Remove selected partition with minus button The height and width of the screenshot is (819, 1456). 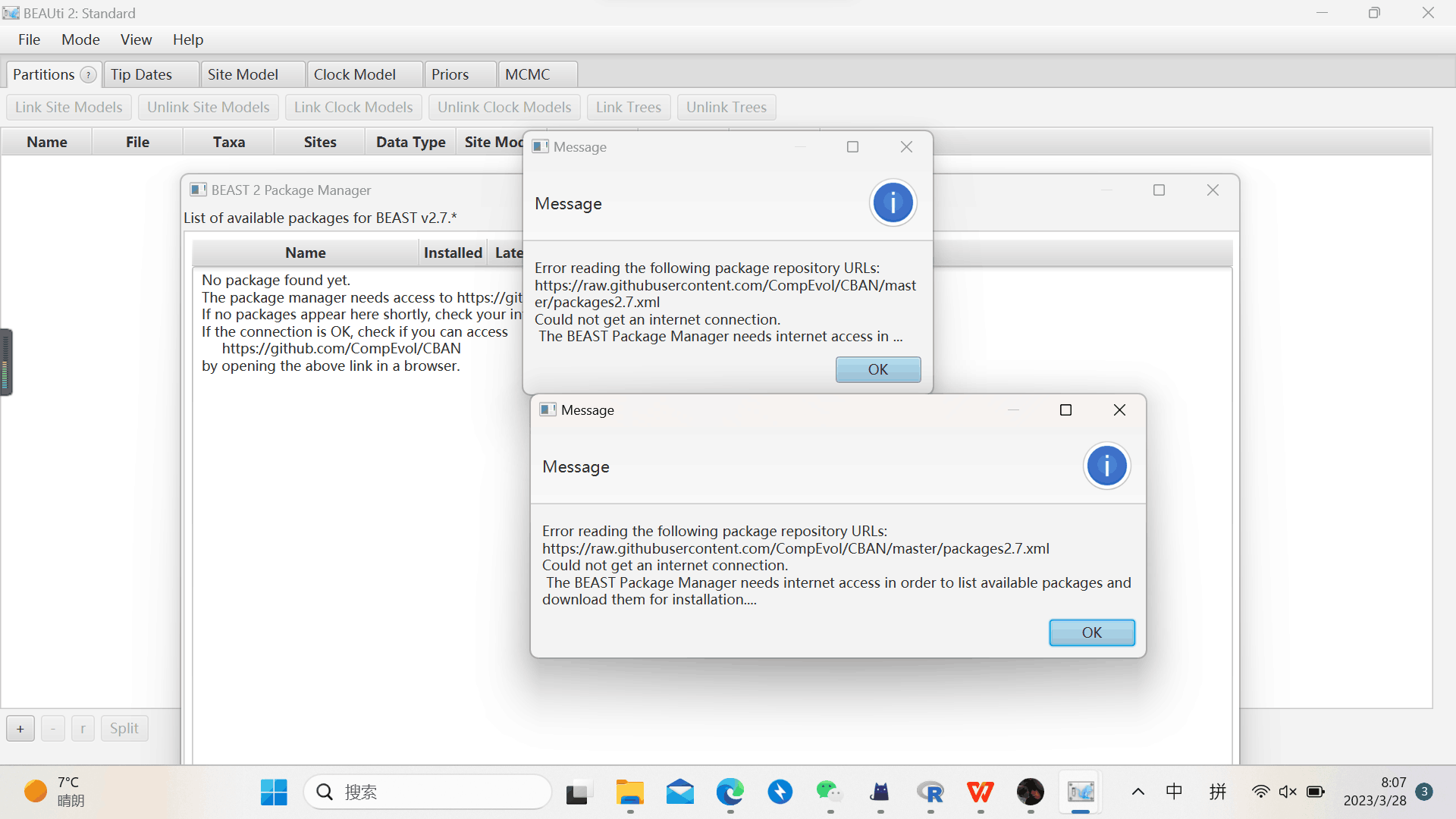[52, 728]
